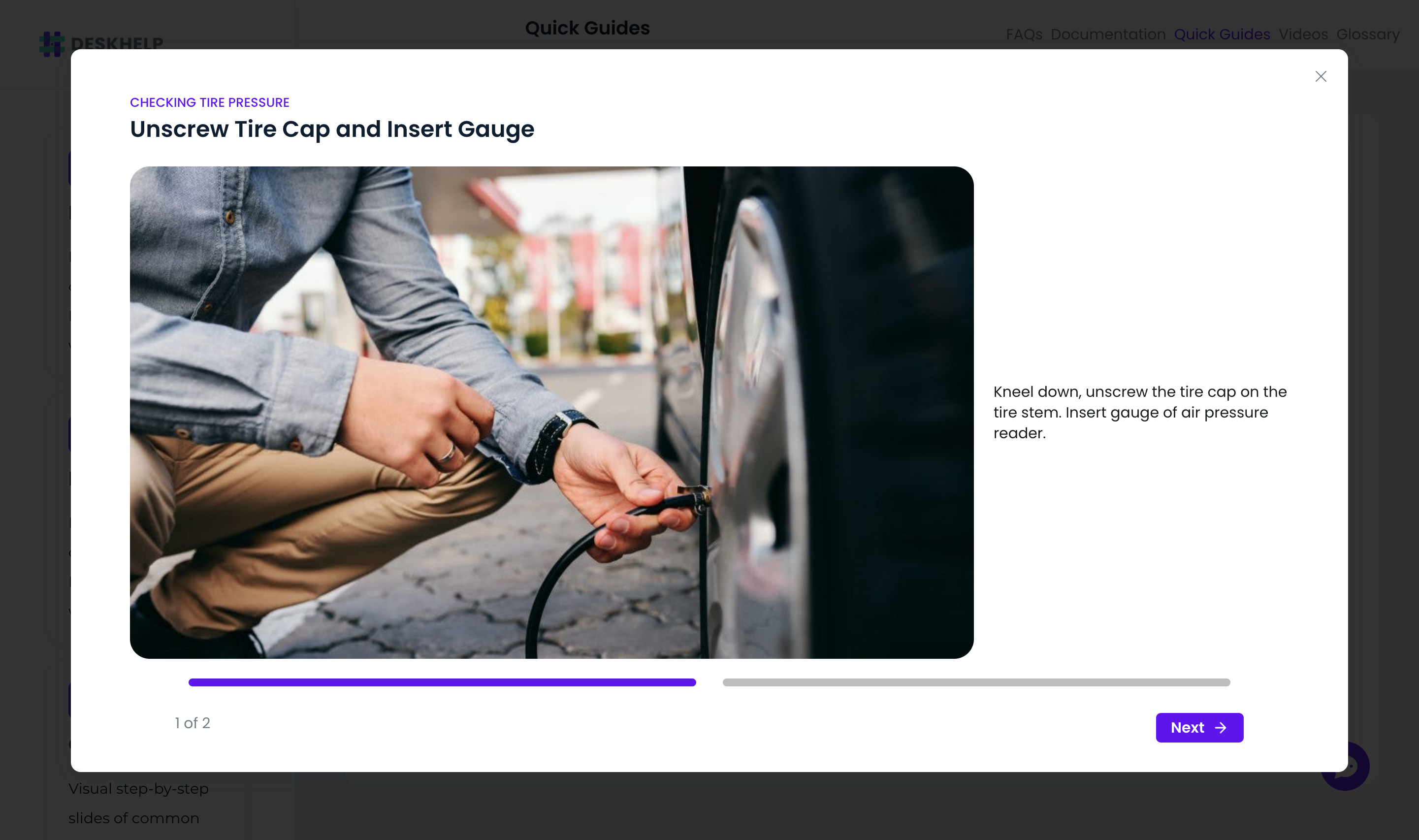
Task: Click the tire gauge photo
Action: tap(552, 412)
